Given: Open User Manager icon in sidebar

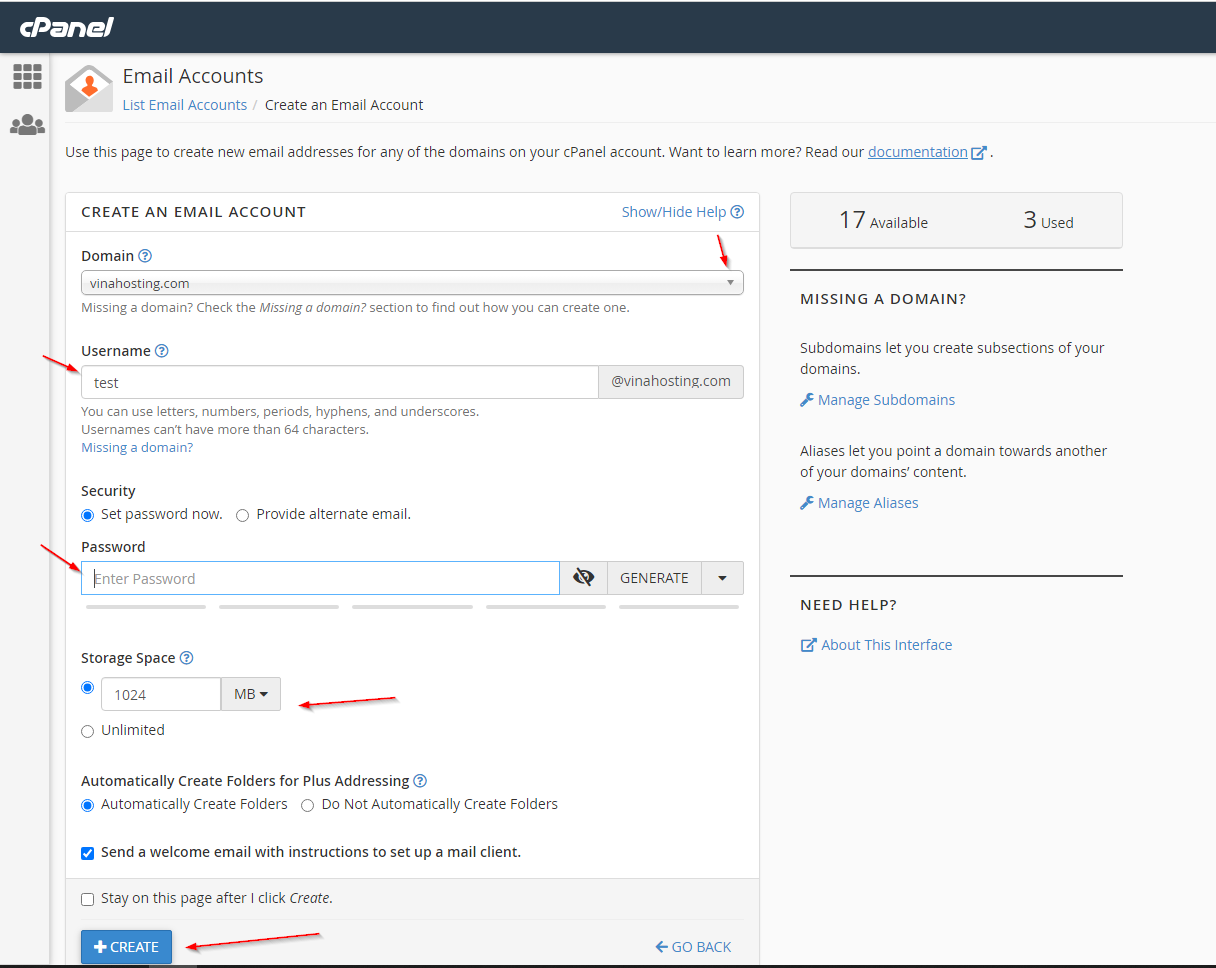Looking at the screenshot, I should click(27, 126).
